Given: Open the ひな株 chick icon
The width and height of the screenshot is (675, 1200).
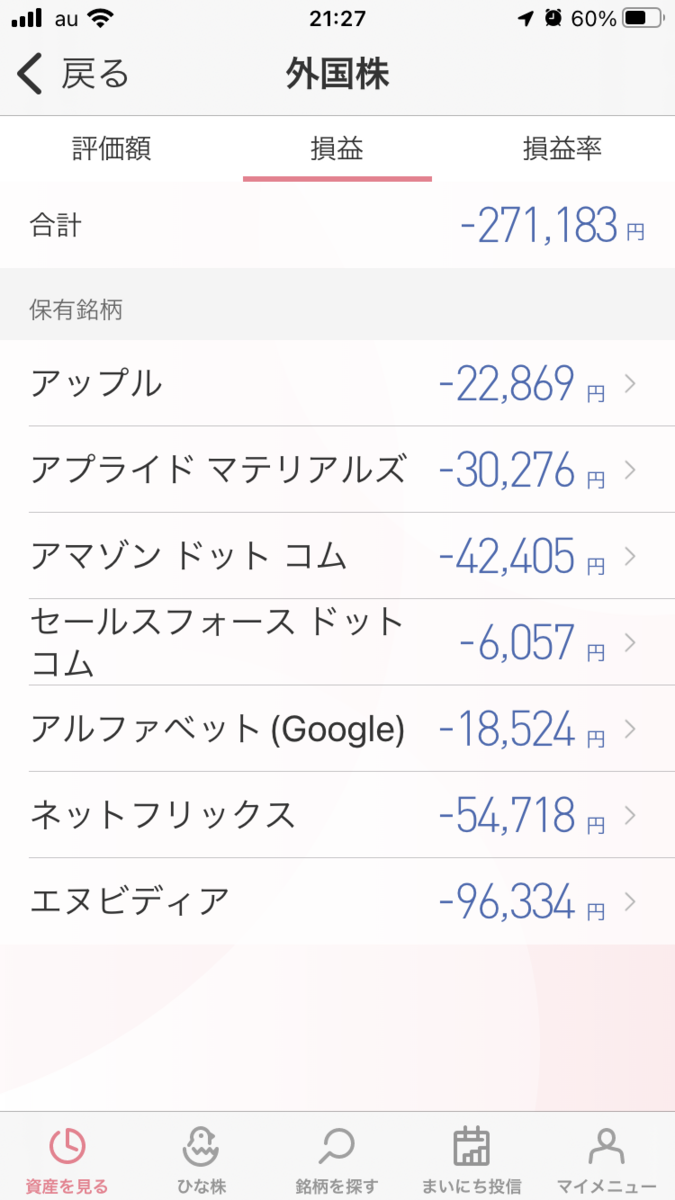Looking at the screenshot, I should point(202,1147).
